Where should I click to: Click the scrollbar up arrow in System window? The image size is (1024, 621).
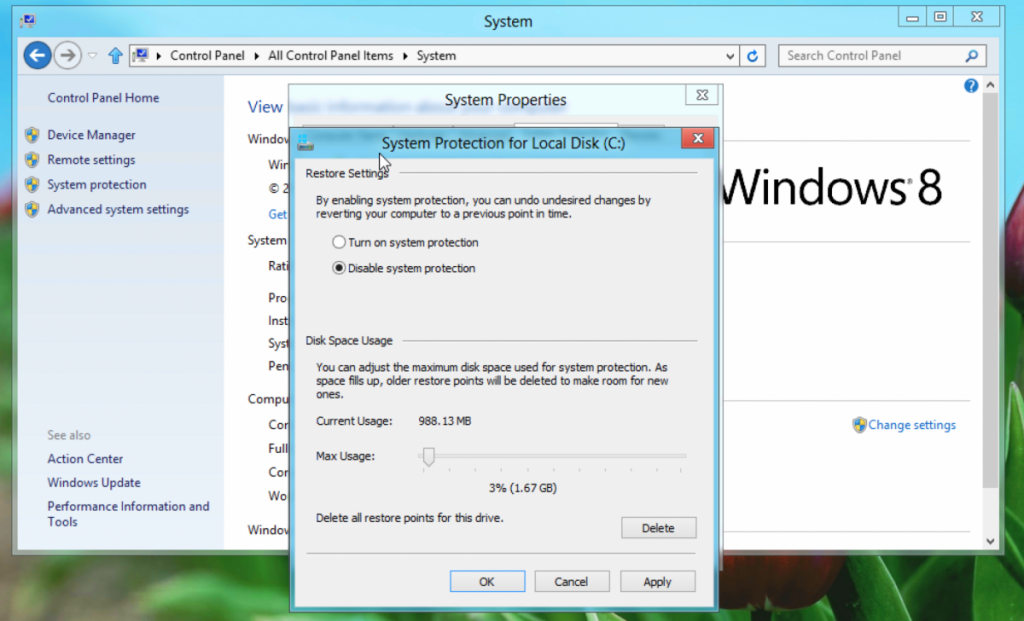tap(990, 85)
